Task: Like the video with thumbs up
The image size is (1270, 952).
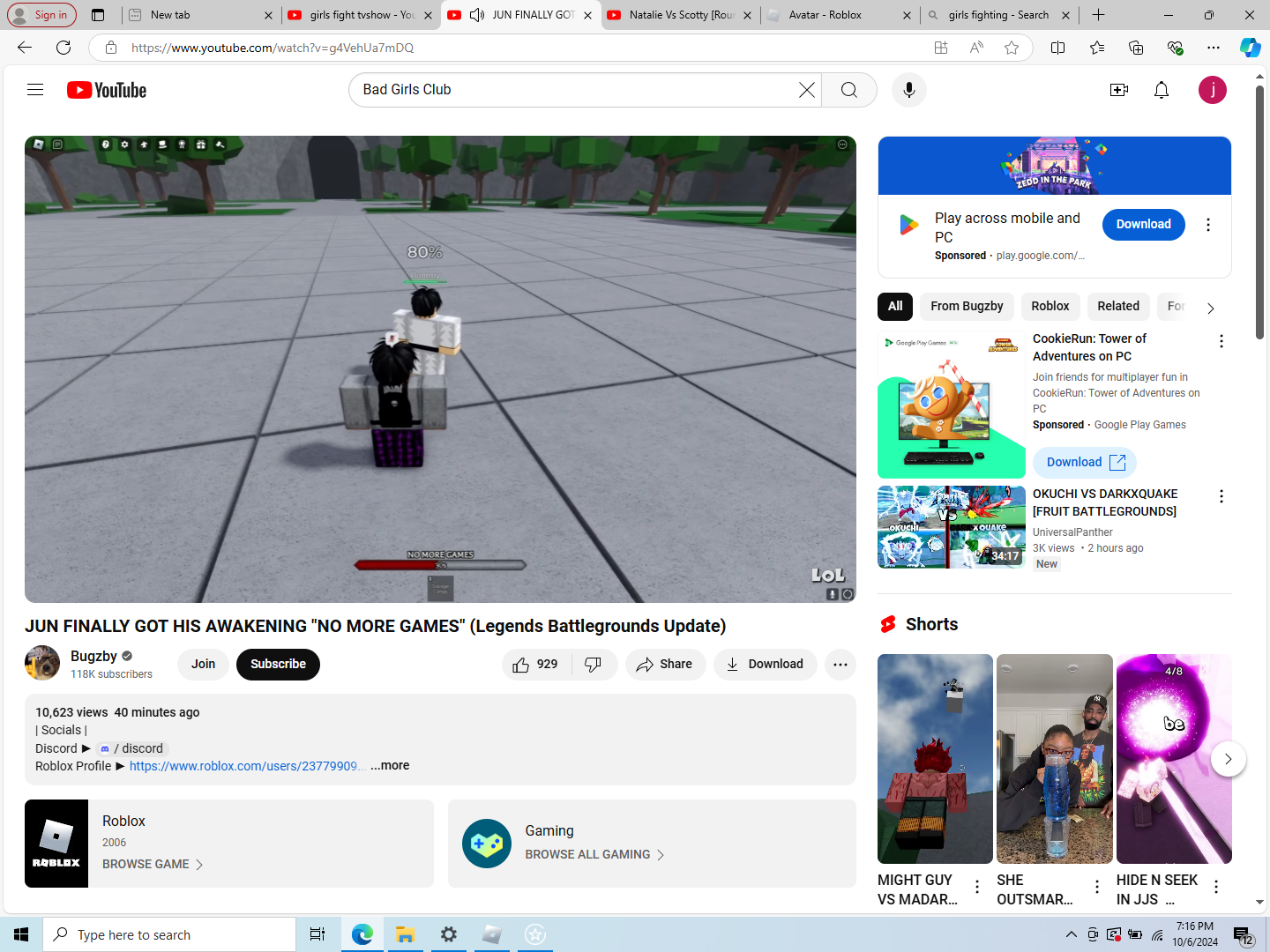Action: click(537, 665)
